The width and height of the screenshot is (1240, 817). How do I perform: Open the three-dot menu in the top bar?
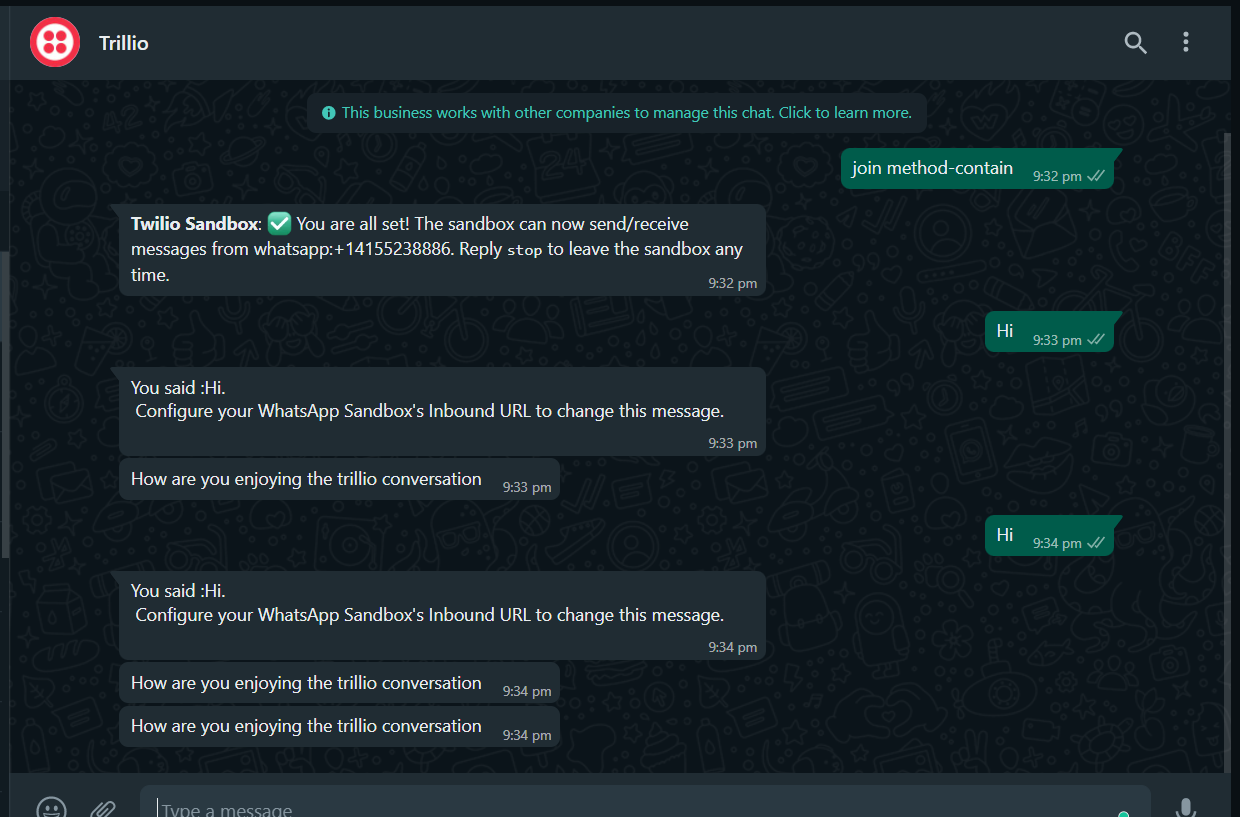click(x=1186, y=43)
